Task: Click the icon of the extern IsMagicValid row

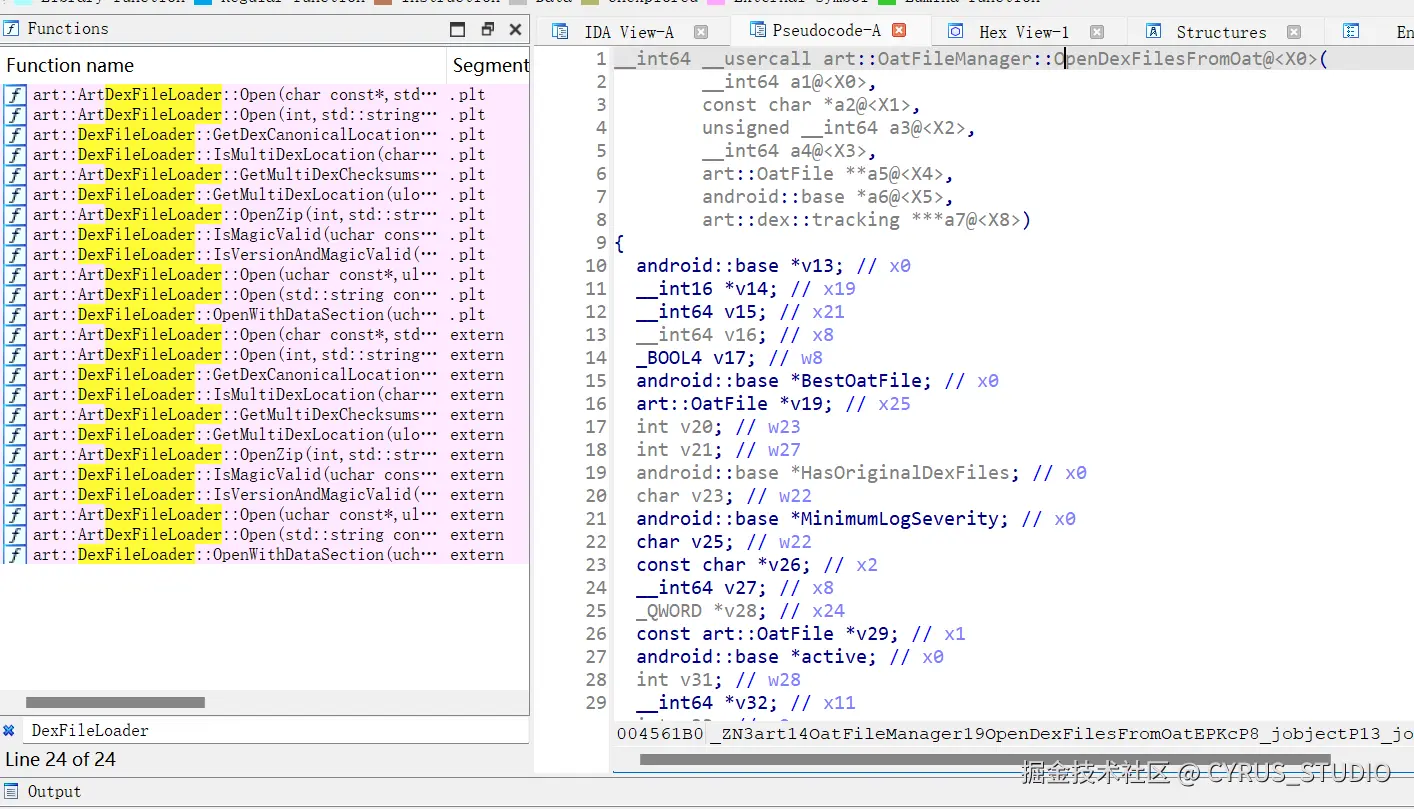Action: click(x=15, y=475)
